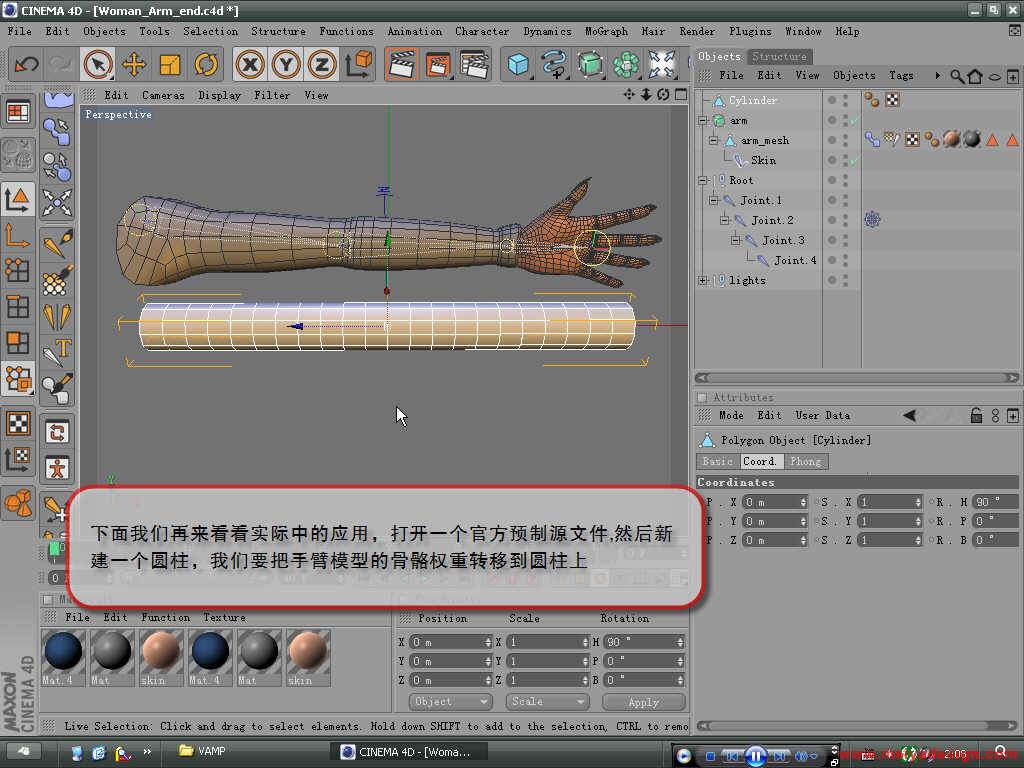Open the Character menu
The width and height of the screenshot is (1024, 768).
click(482, 31)
